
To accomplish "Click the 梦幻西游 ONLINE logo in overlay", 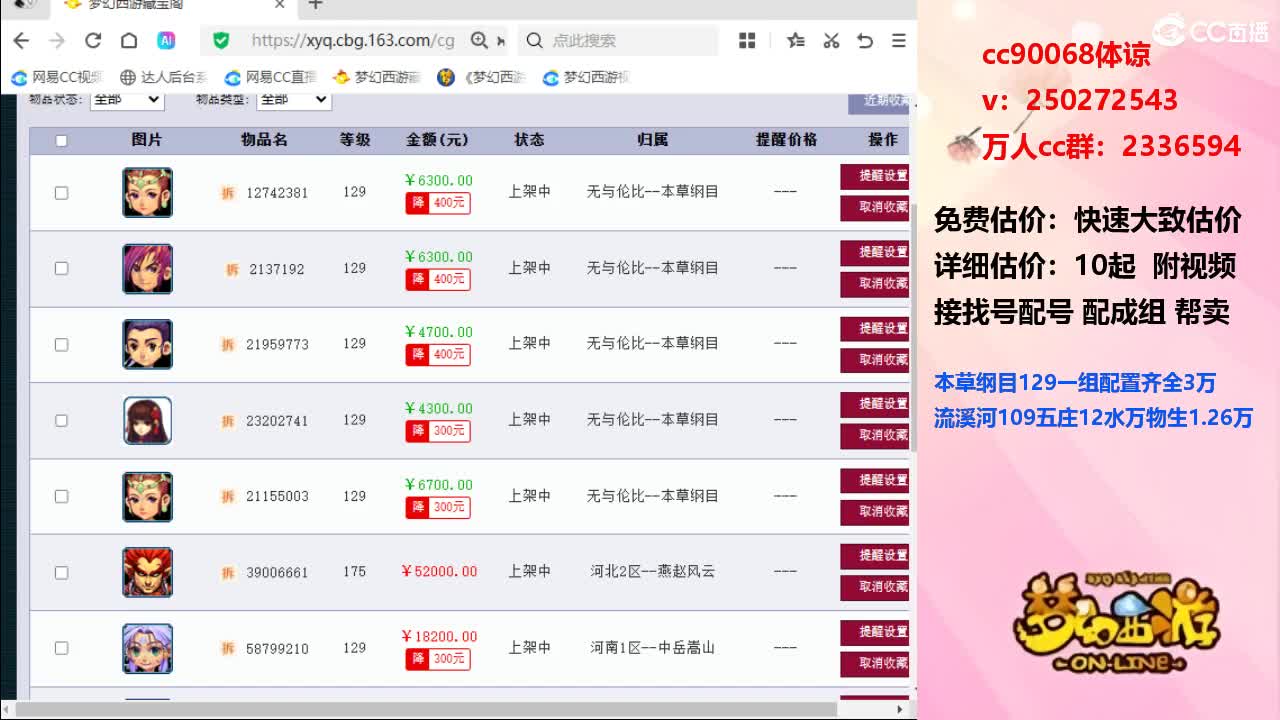I will click(1117, 625).
